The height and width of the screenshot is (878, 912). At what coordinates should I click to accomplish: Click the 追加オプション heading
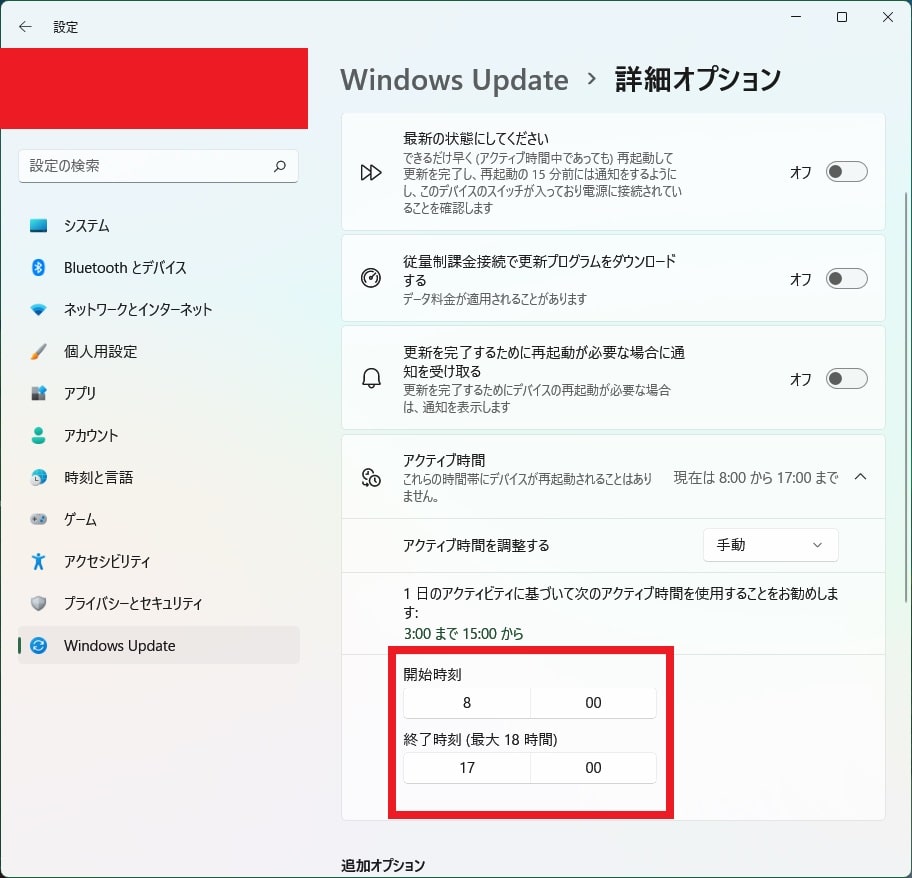[x=383, y=865]
